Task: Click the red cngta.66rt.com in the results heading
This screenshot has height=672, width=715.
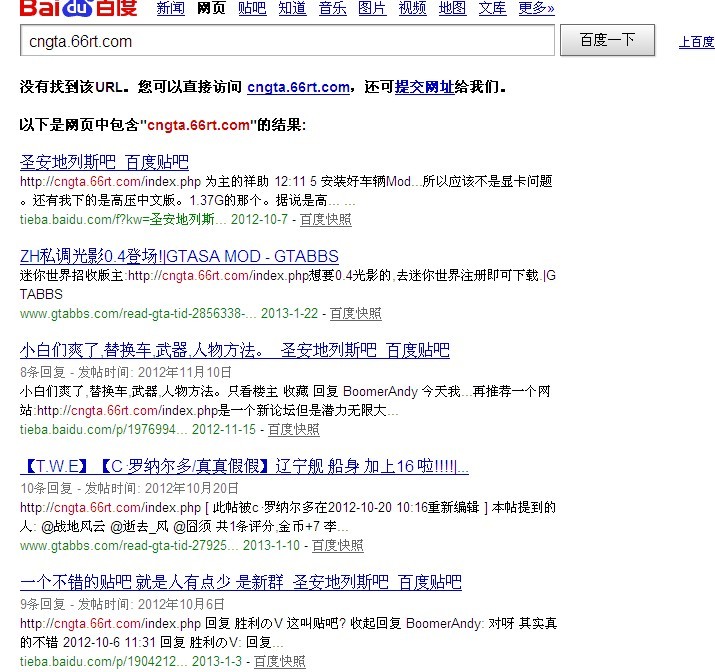Action: pos(198,124)
